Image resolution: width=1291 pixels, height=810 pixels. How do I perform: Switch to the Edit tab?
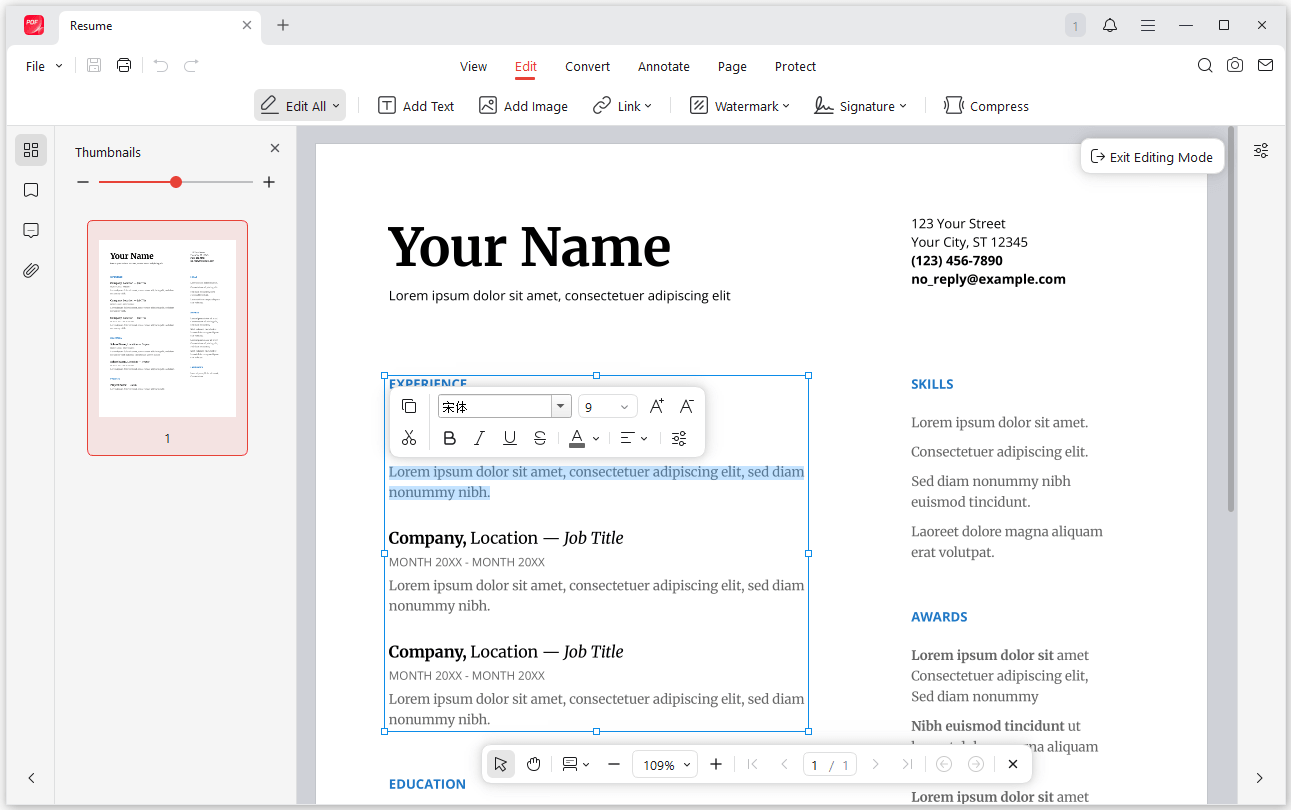click(526, 66)
